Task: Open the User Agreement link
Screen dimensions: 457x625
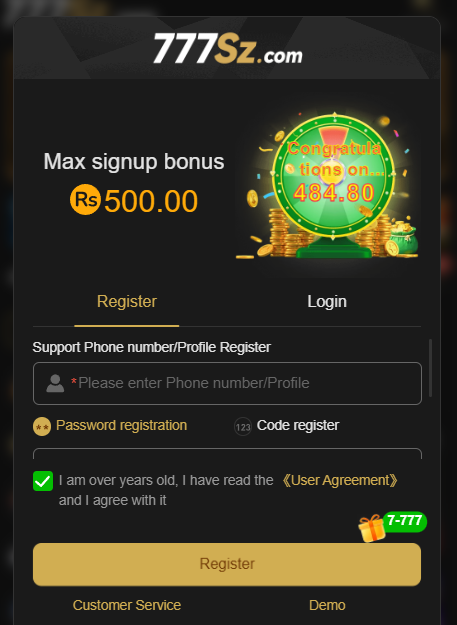Action: [340, 481]
